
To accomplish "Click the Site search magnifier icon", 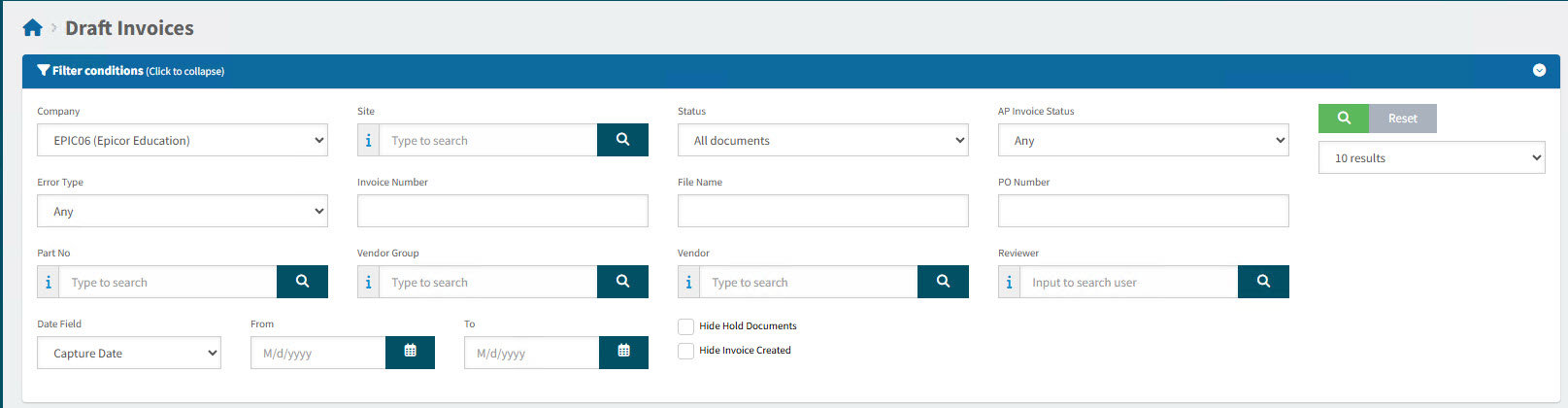I will (622, 140).
